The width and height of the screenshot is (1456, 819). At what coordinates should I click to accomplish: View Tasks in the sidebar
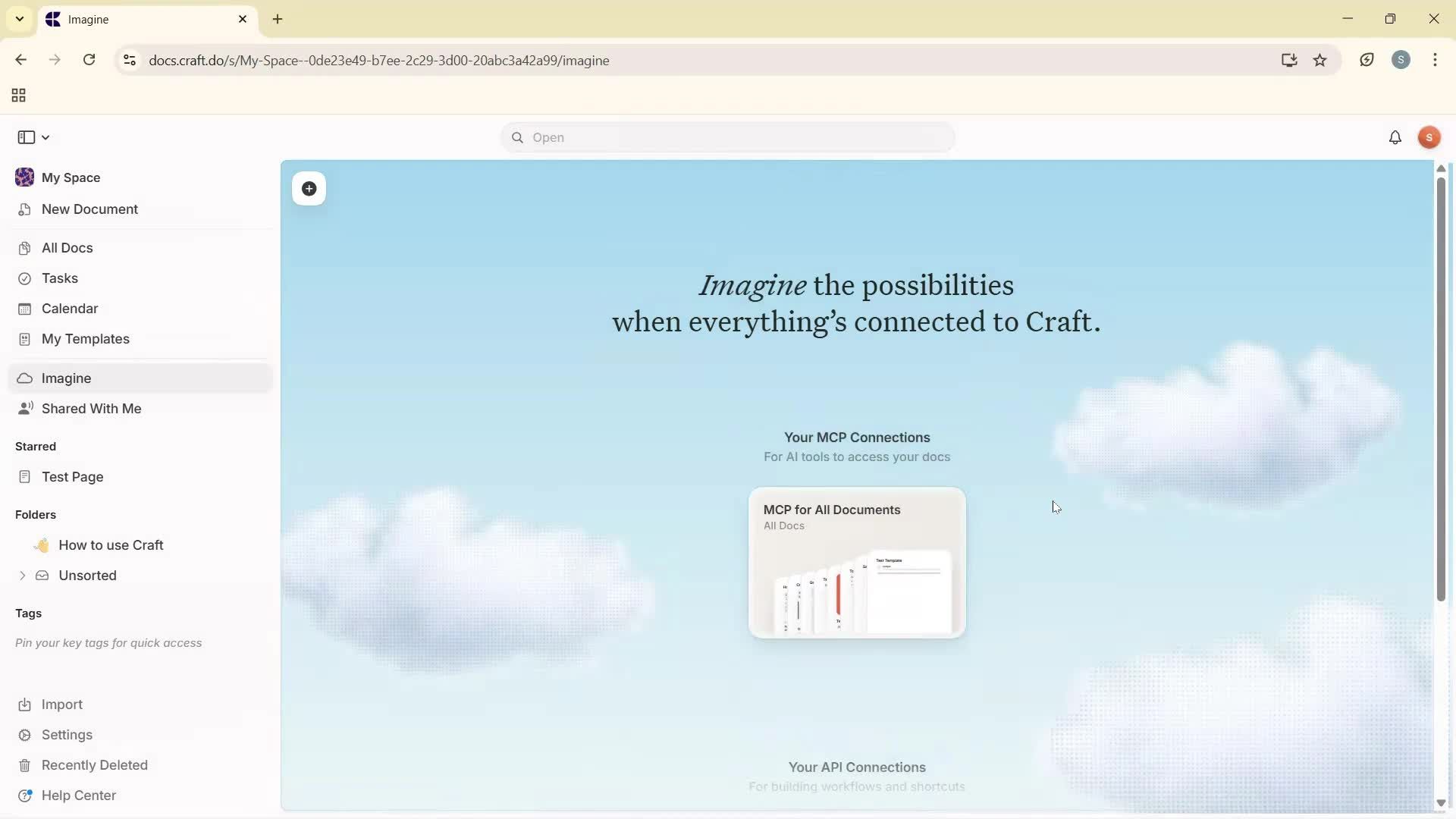(58, 278)
